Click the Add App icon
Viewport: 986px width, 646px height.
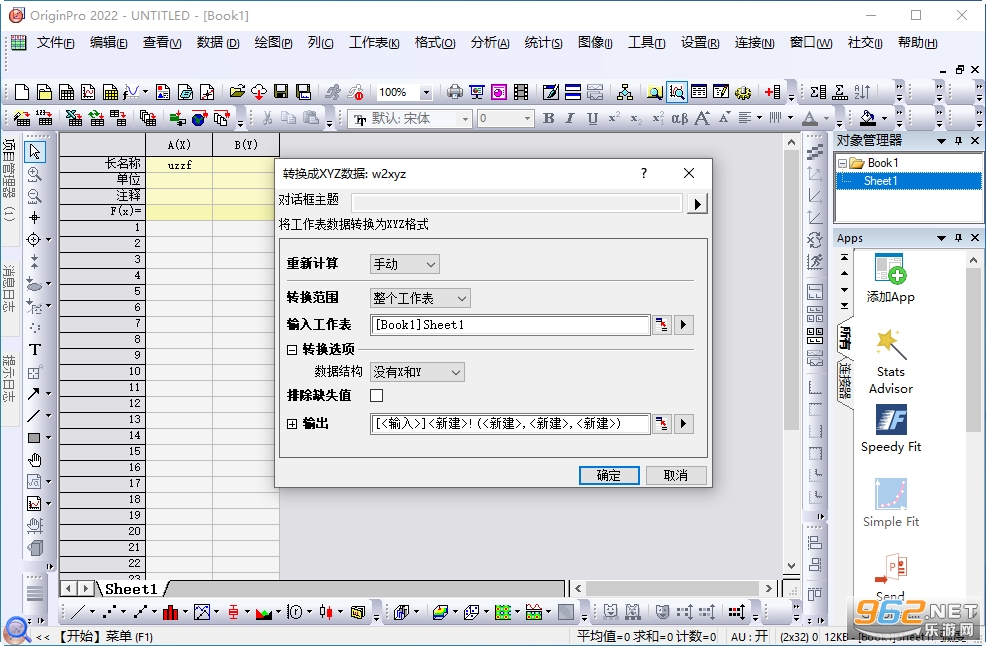tap(891, 269)
